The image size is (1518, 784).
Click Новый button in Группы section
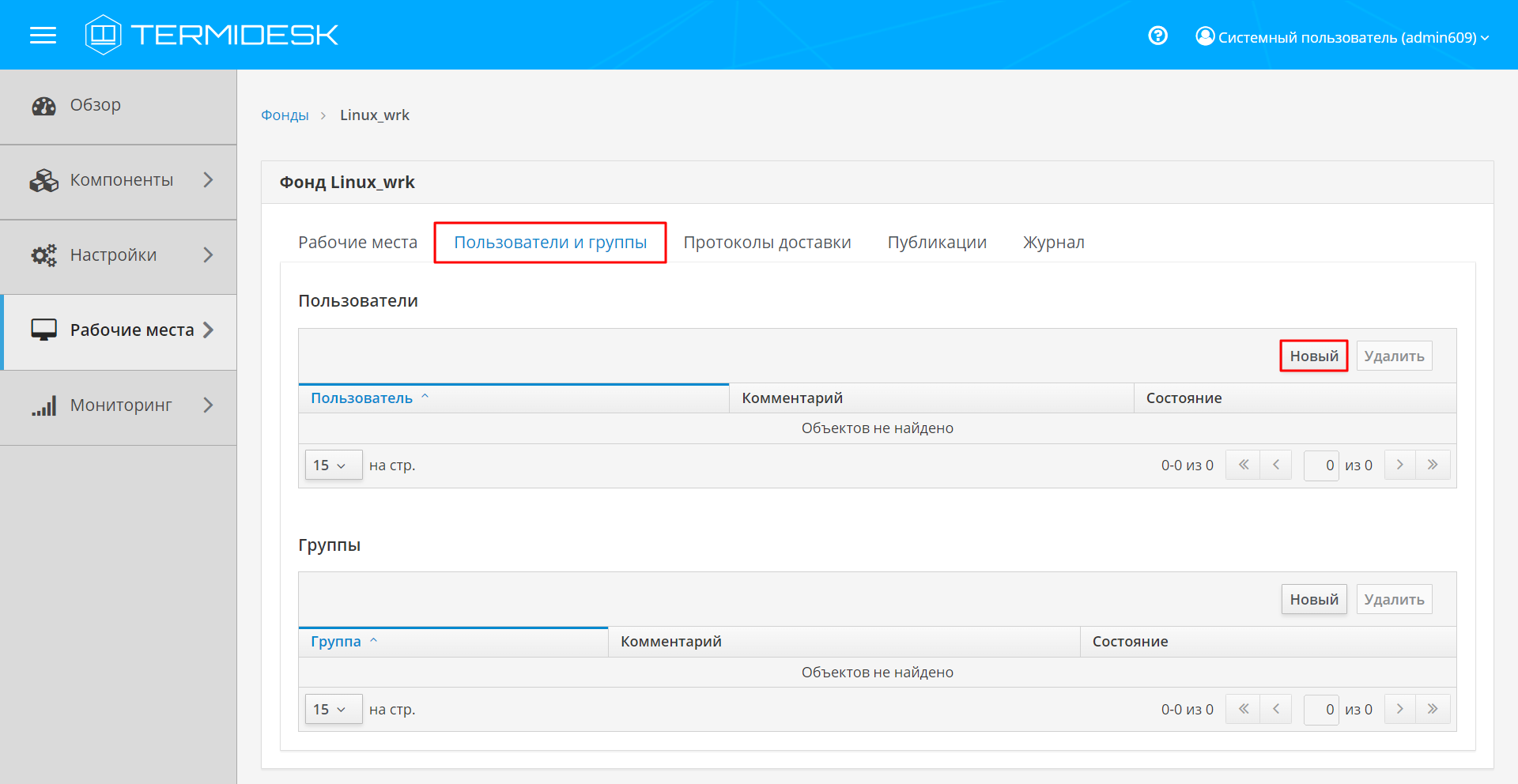coord(1313,600)
